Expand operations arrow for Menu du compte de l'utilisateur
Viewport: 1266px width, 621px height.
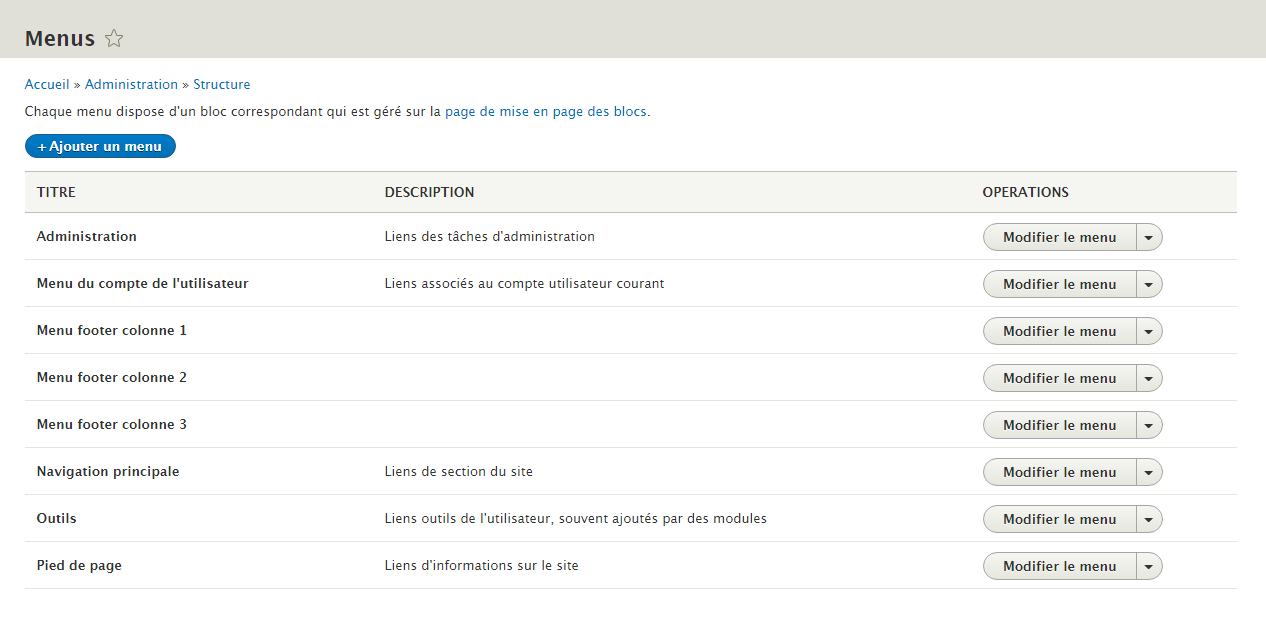(x=1149, y=284)
